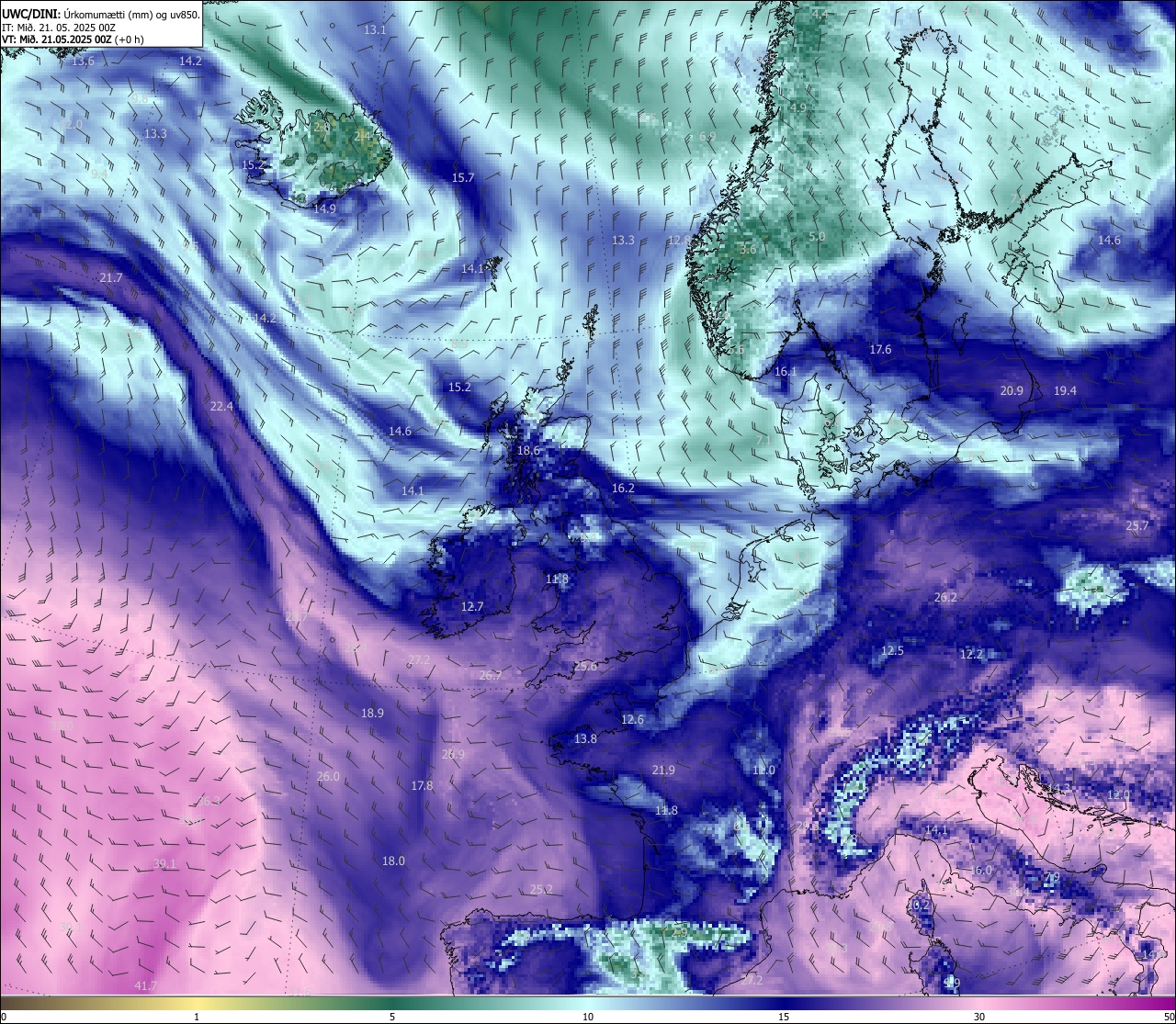
Task: Click the 16.1 value near the Skagerrak
Action: click(x=786, y=371)
